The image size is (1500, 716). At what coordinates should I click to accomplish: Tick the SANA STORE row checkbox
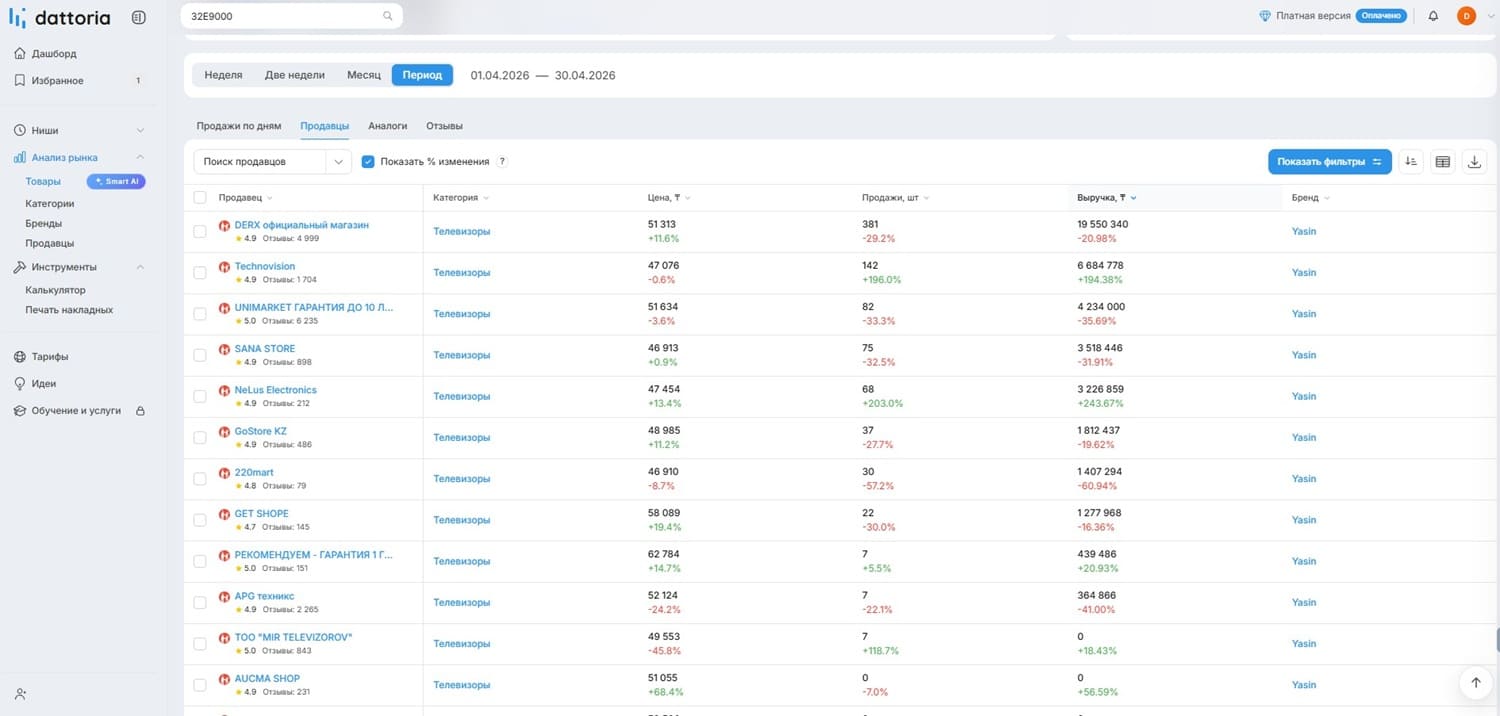[x=200, y=355]
